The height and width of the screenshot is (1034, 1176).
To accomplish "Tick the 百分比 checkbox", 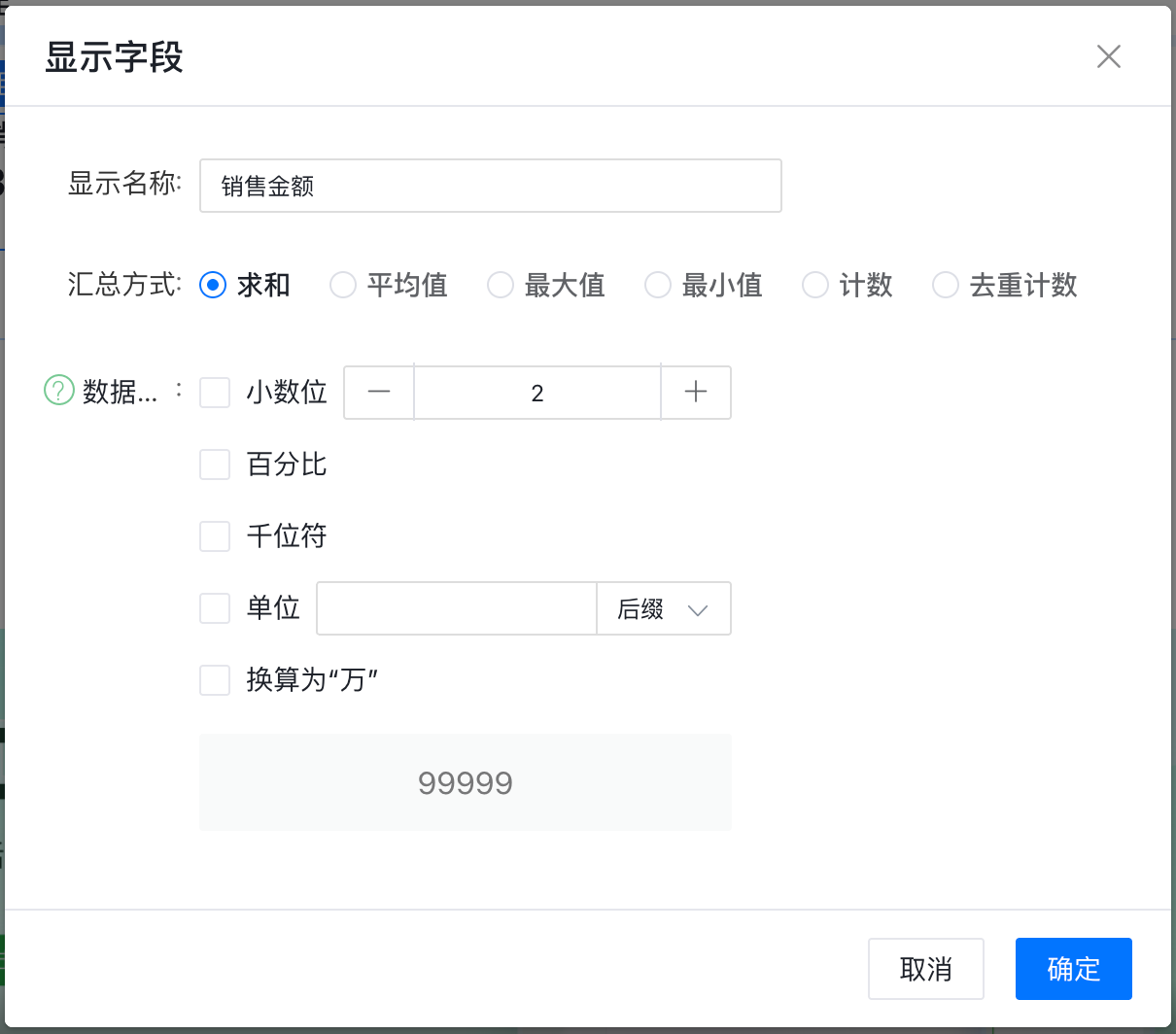I will point(215,465).
